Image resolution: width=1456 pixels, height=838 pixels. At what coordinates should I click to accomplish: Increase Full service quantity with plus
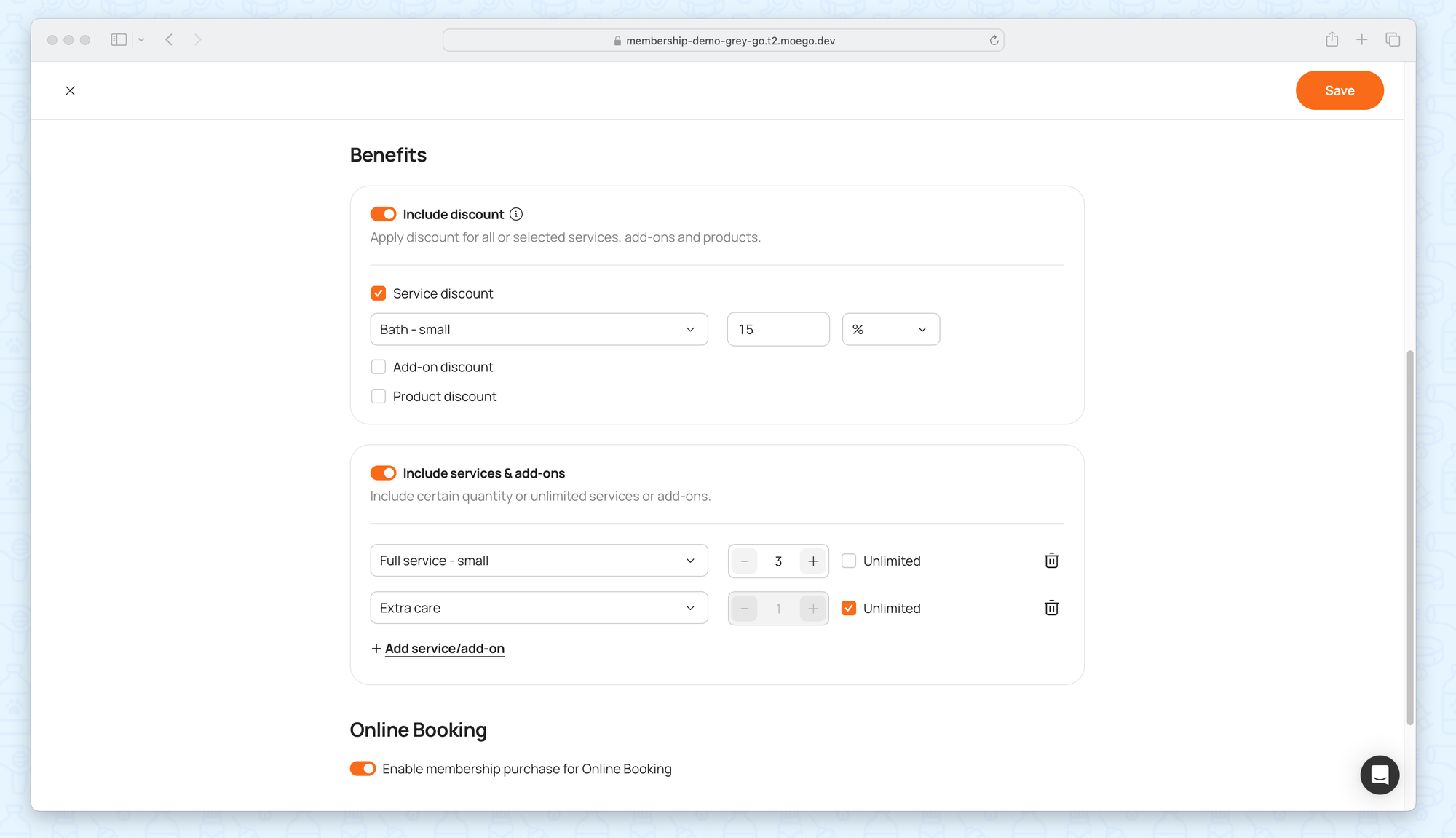pyautogui.click(x=813, y=561)
